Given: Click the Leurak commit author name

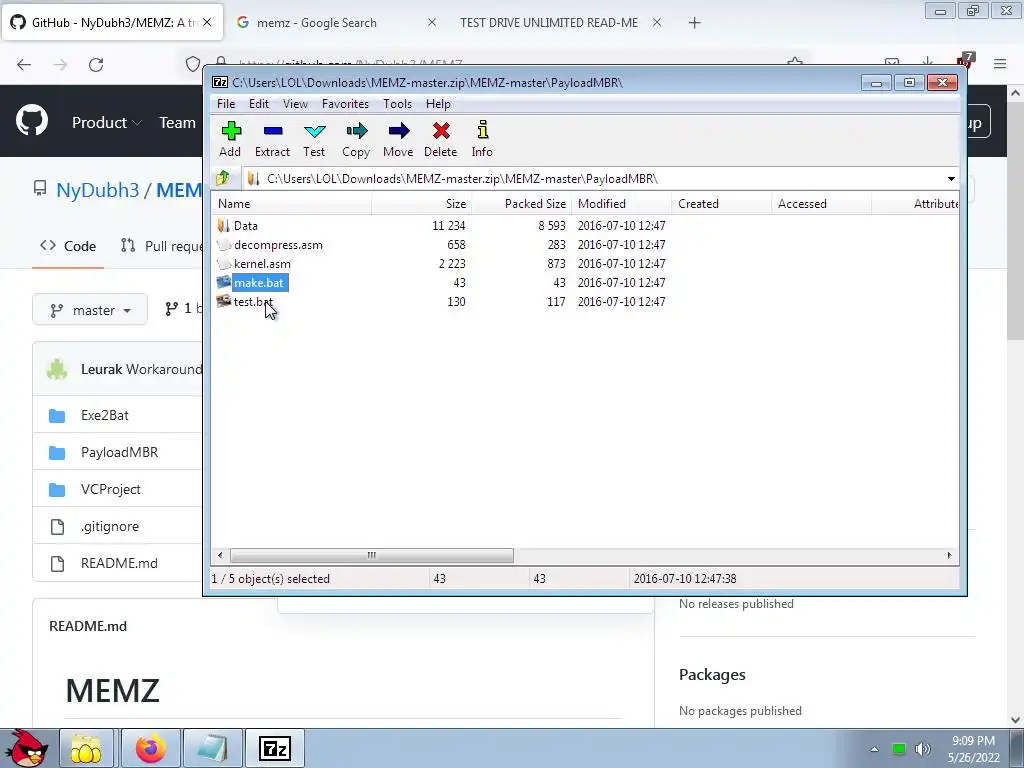Looking at the screenshot, I should point(101,369).
